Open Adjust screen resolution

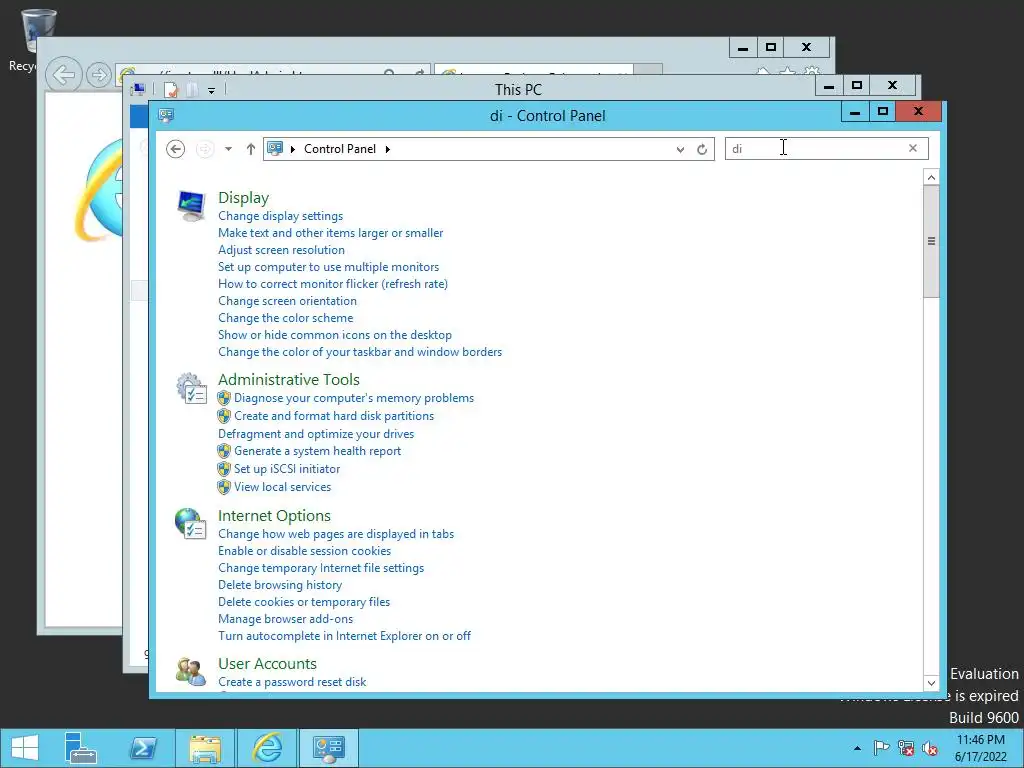tap(281, 250)
